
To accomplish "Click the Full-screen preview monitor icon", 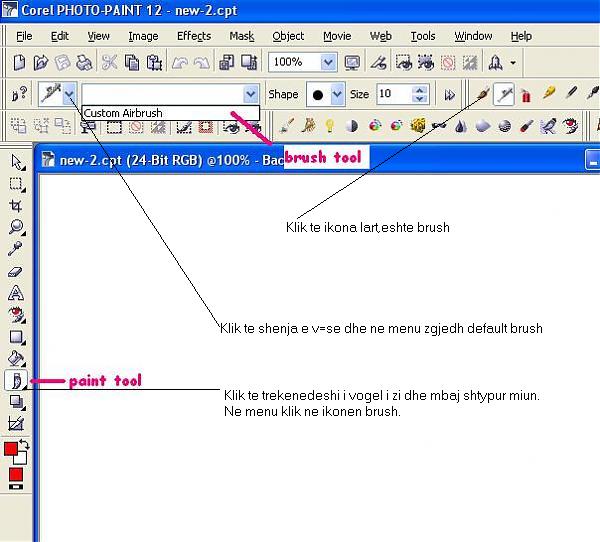I will pyautogui.click(x=352, y=62).
